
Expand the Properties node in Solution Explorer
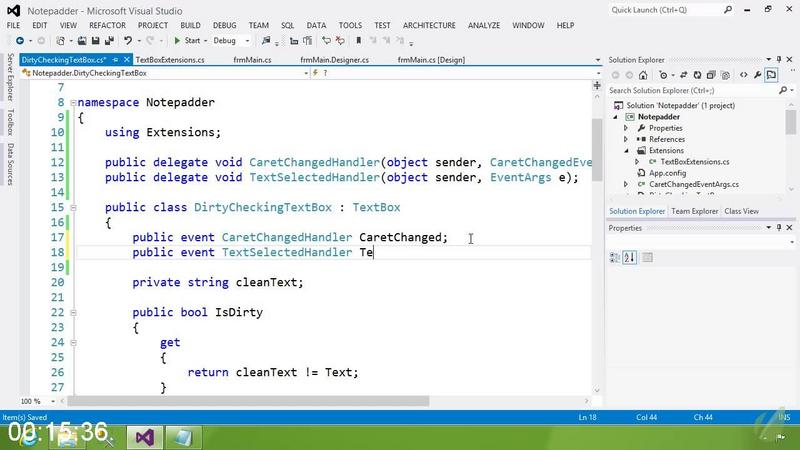[x=626, y=128]
